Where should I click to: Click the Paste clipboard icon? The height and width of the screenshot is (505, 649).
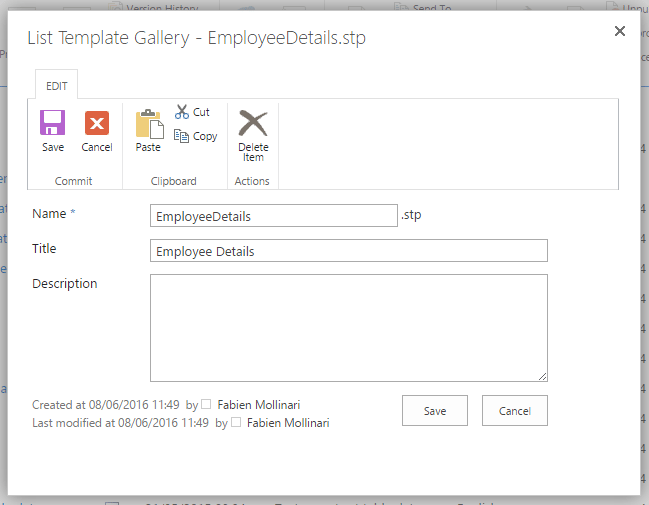click(149, 123)
